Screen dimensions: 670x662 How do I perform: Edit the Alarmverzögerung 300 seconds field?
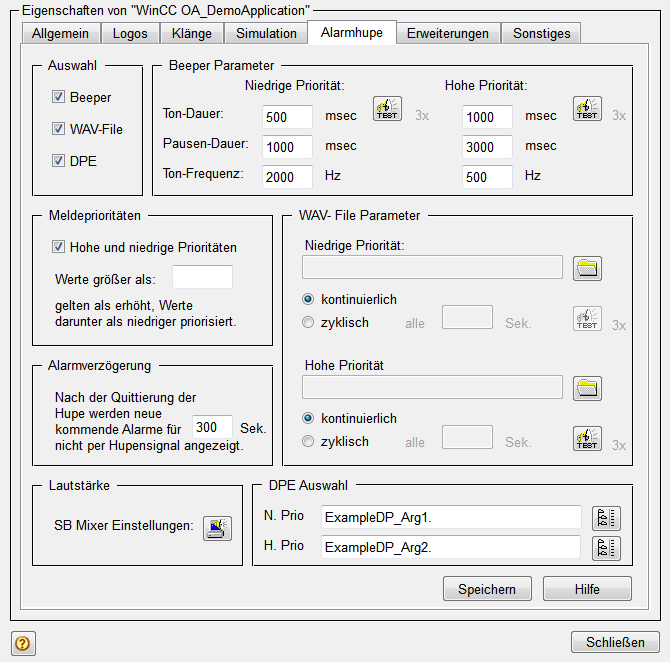(x=212, y=427)
